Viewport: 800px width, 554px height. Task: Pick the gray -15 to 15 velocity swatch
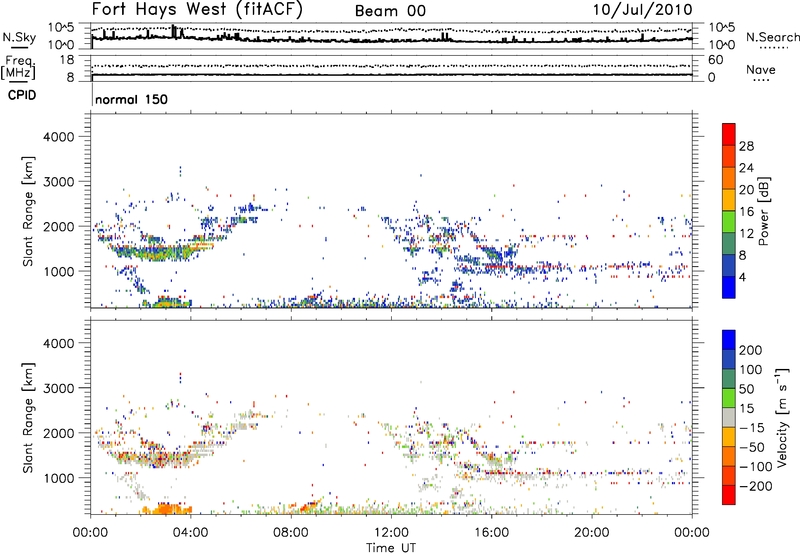click(729, 417)
